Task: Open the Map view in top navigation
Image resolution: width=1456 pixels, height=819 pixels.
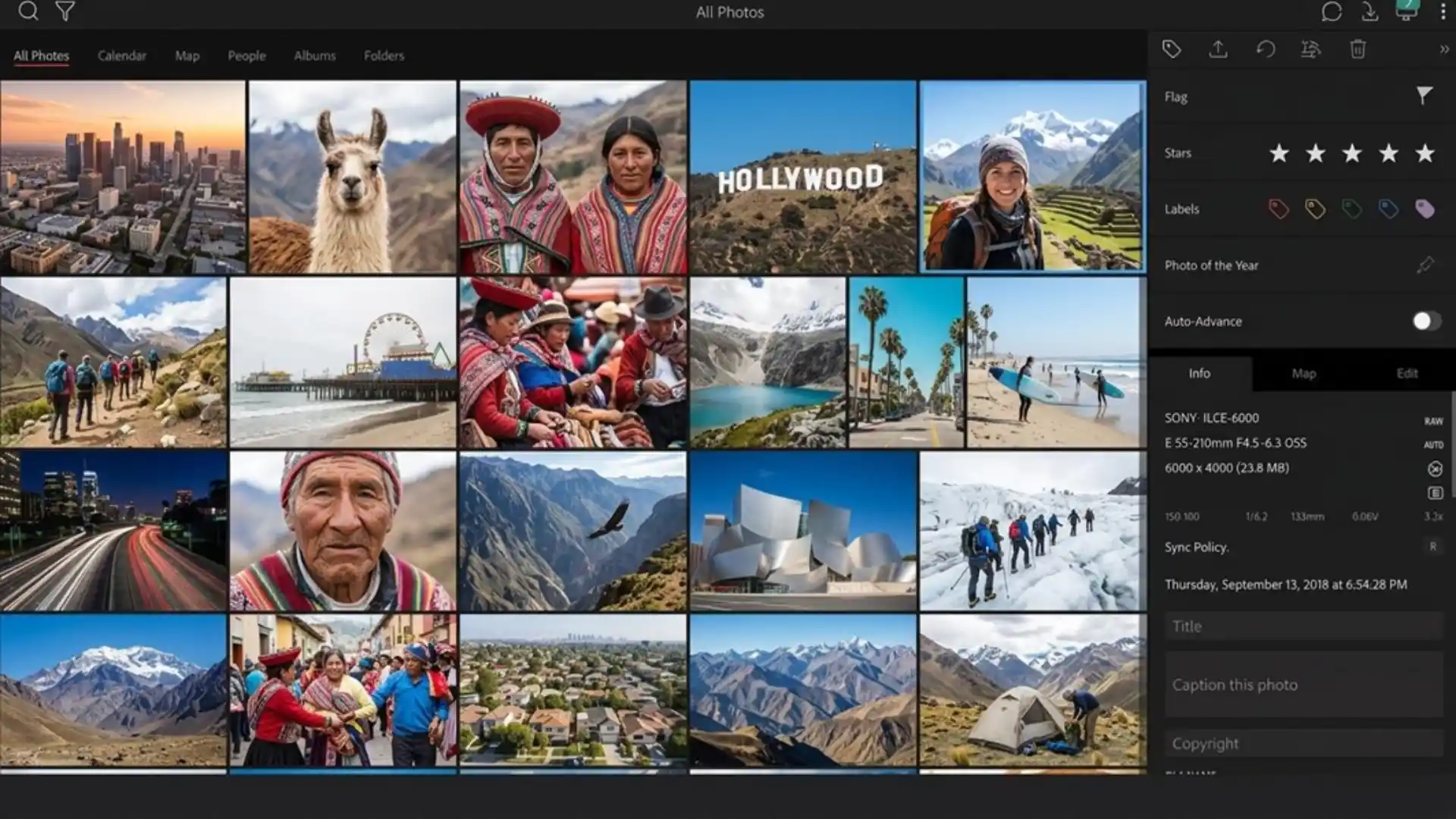Action: click(187, 55)
